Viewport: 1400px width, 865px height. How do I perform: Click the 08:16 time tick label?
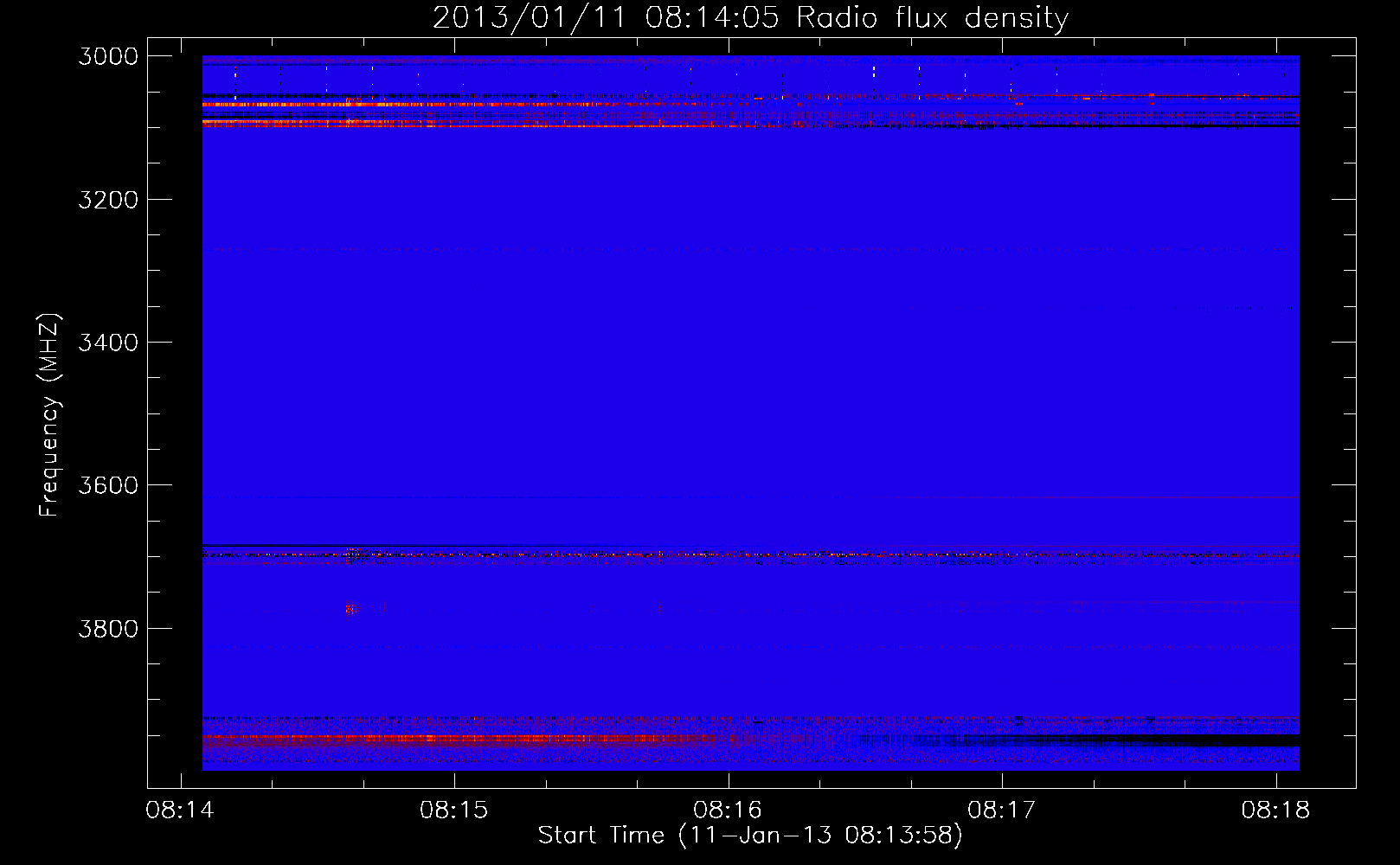coord(729,811)
